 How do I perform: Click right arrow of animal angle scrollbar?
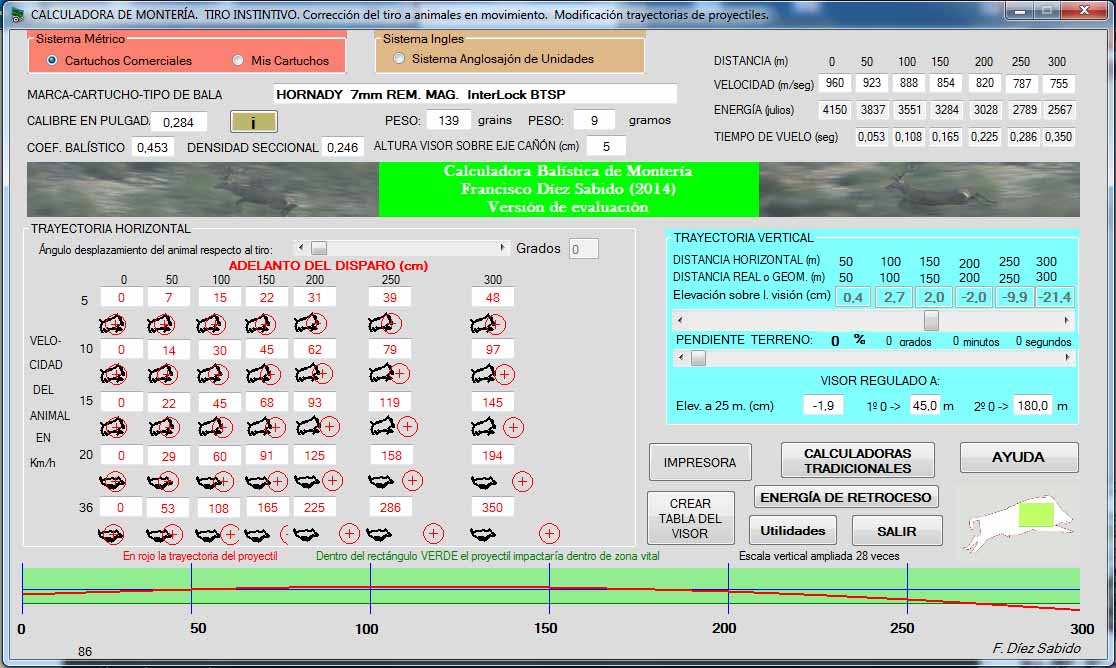[502, 248]
